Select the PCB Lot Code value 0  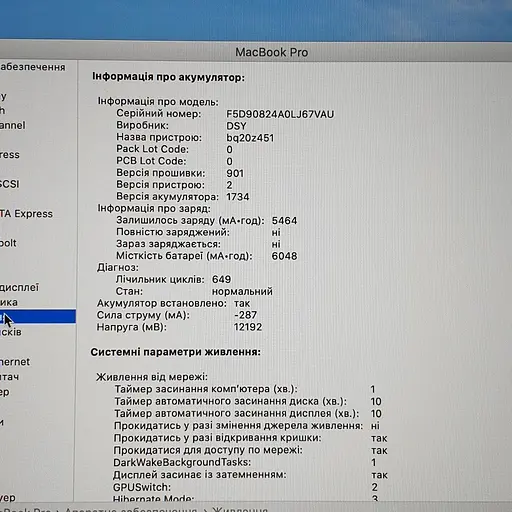(x=229, y=161)
